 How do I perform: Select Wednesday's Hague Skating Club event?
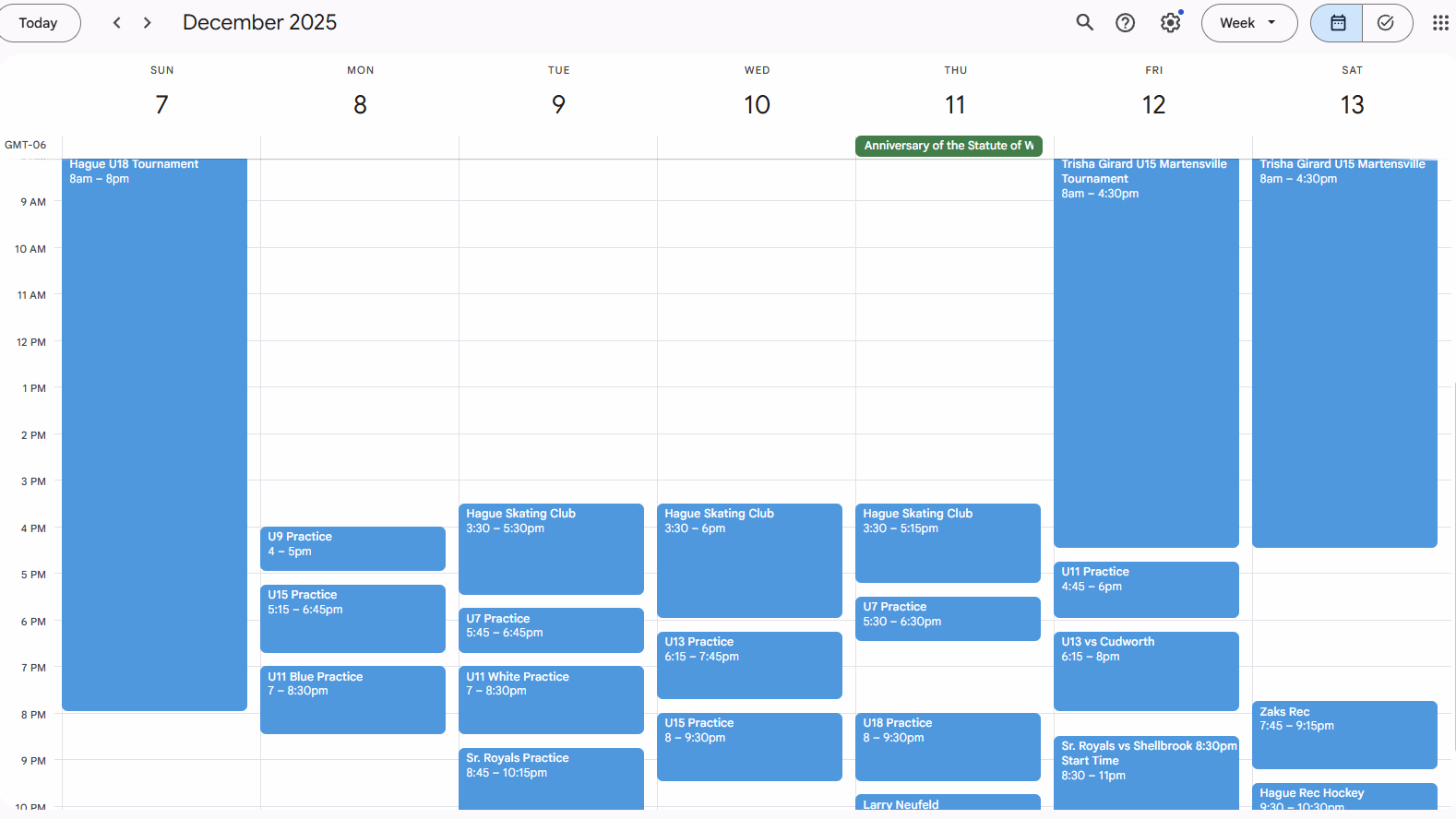pos(749,560)
